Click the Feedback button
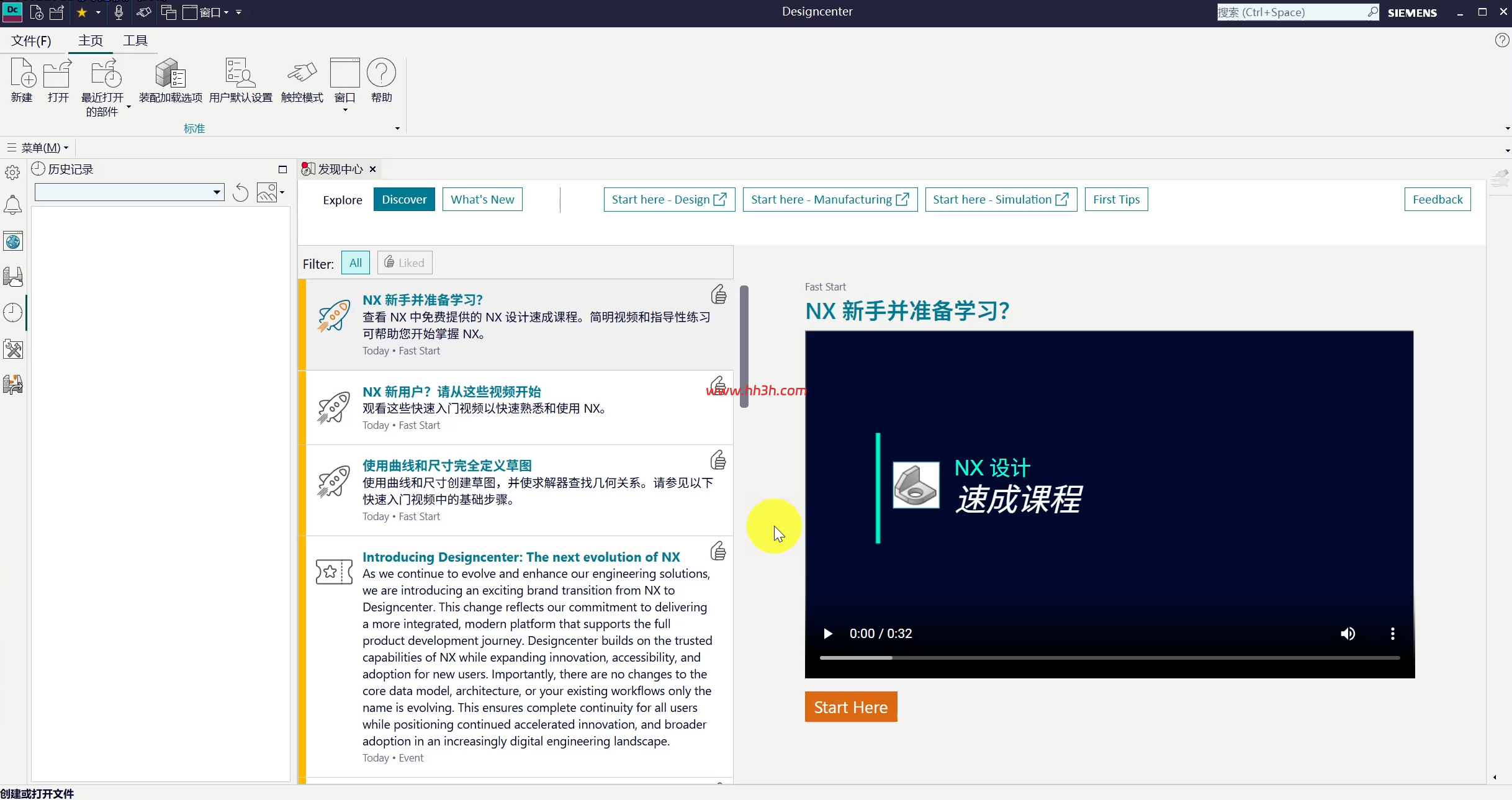1512x800 pixels. point(1438,199)
